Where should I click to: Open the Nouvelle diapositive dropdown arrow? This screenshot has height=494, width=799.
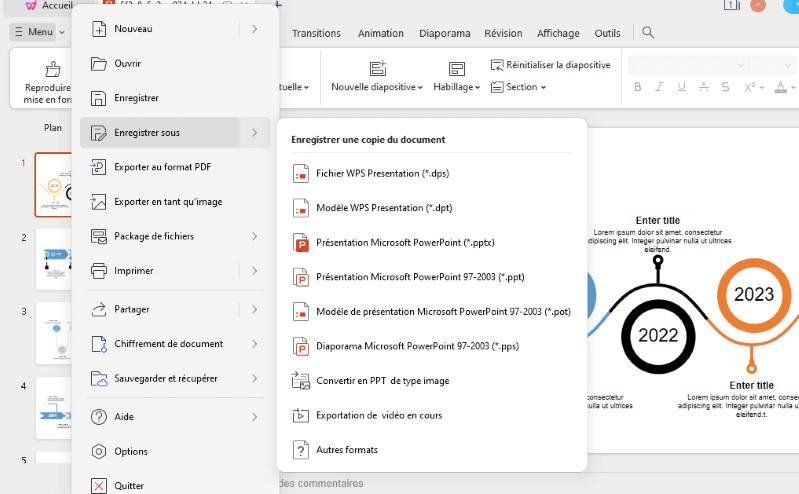pyautogui.click(x=420, y=88)
